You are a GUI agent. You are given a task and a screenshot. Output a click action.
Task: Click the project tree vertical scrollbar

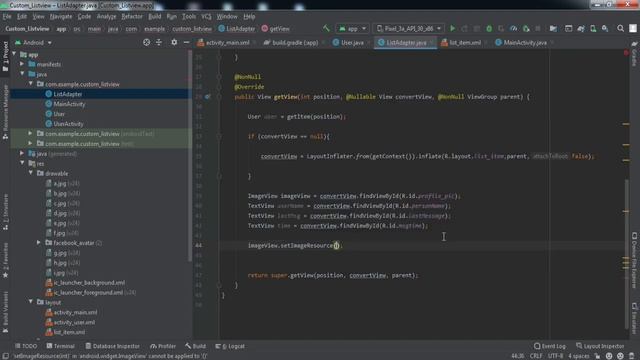coord(189,157)
